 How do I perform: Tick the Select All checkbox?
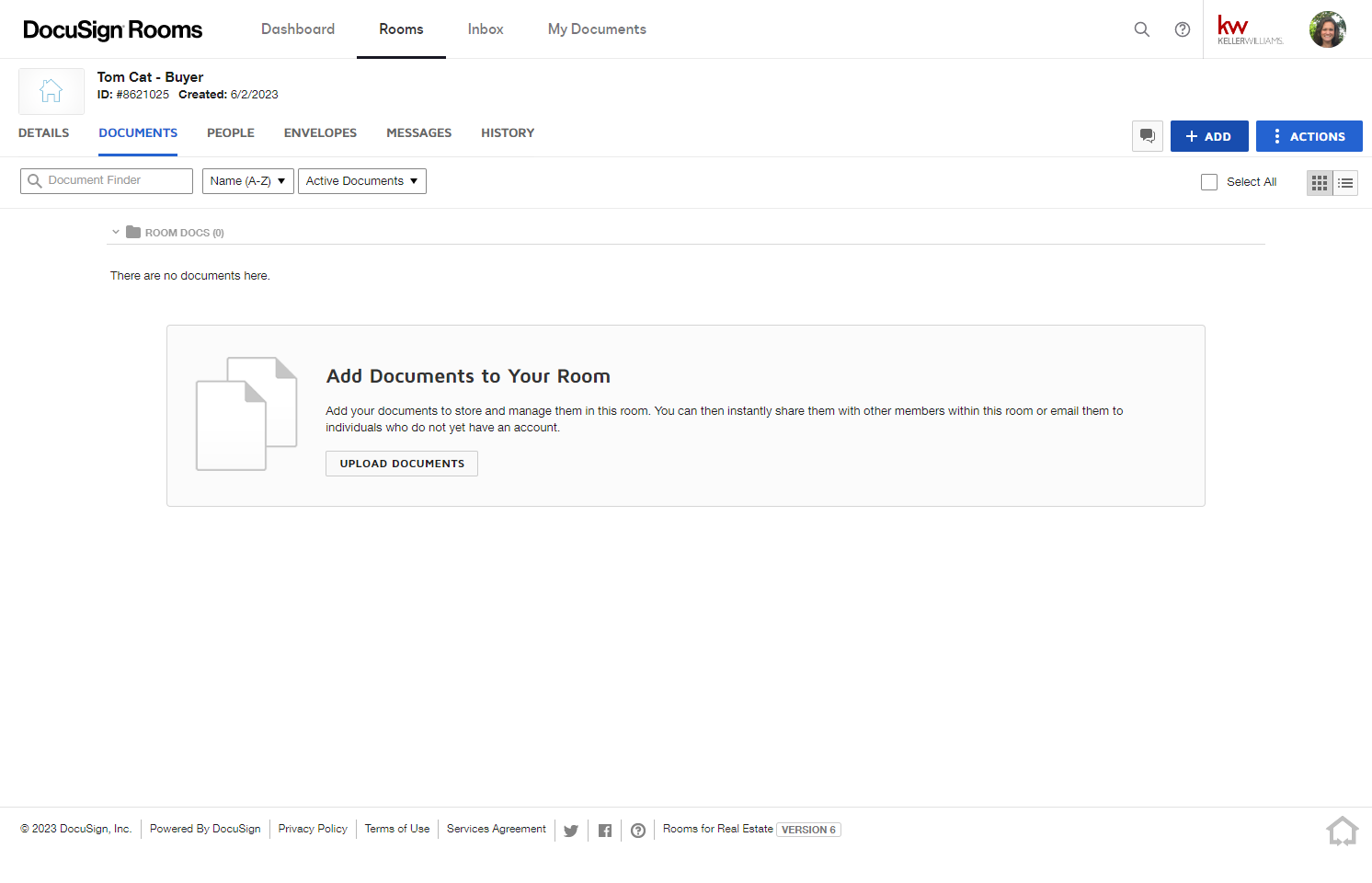pos(1209,182)
